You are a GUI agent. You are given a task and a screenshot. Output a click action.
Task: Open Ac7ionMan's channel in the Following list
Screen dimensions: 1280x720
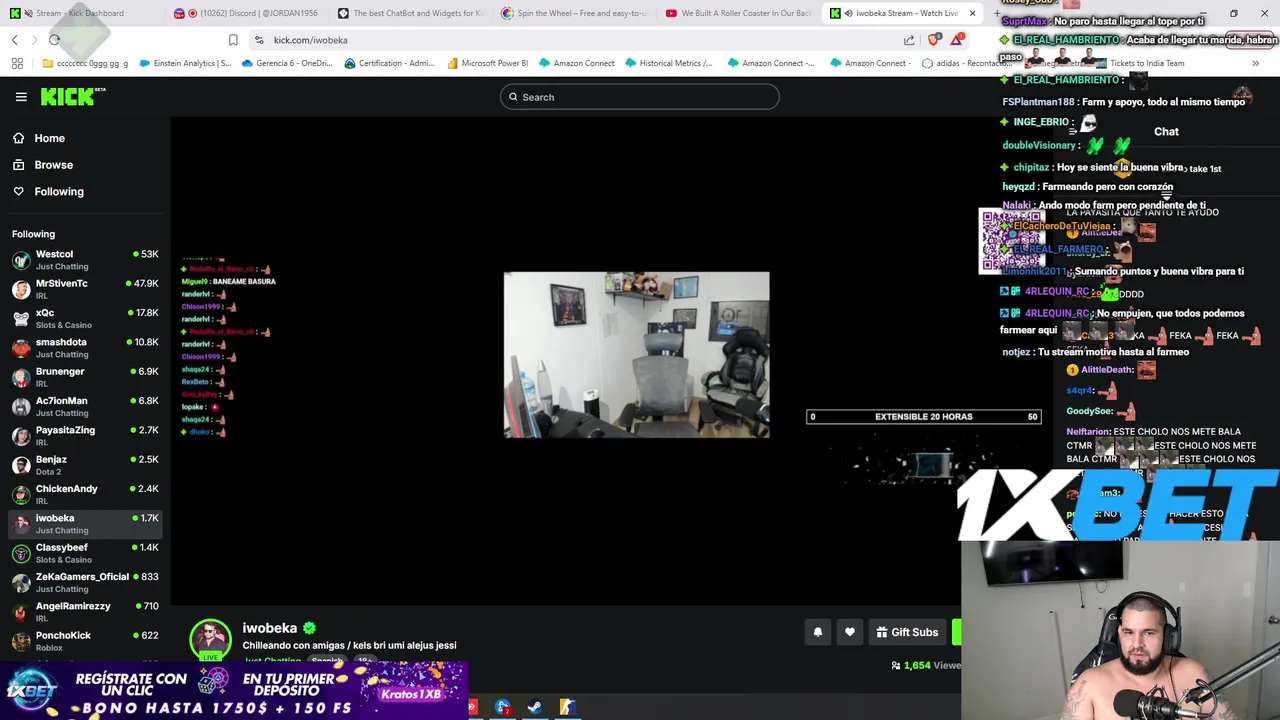[85, 407]
